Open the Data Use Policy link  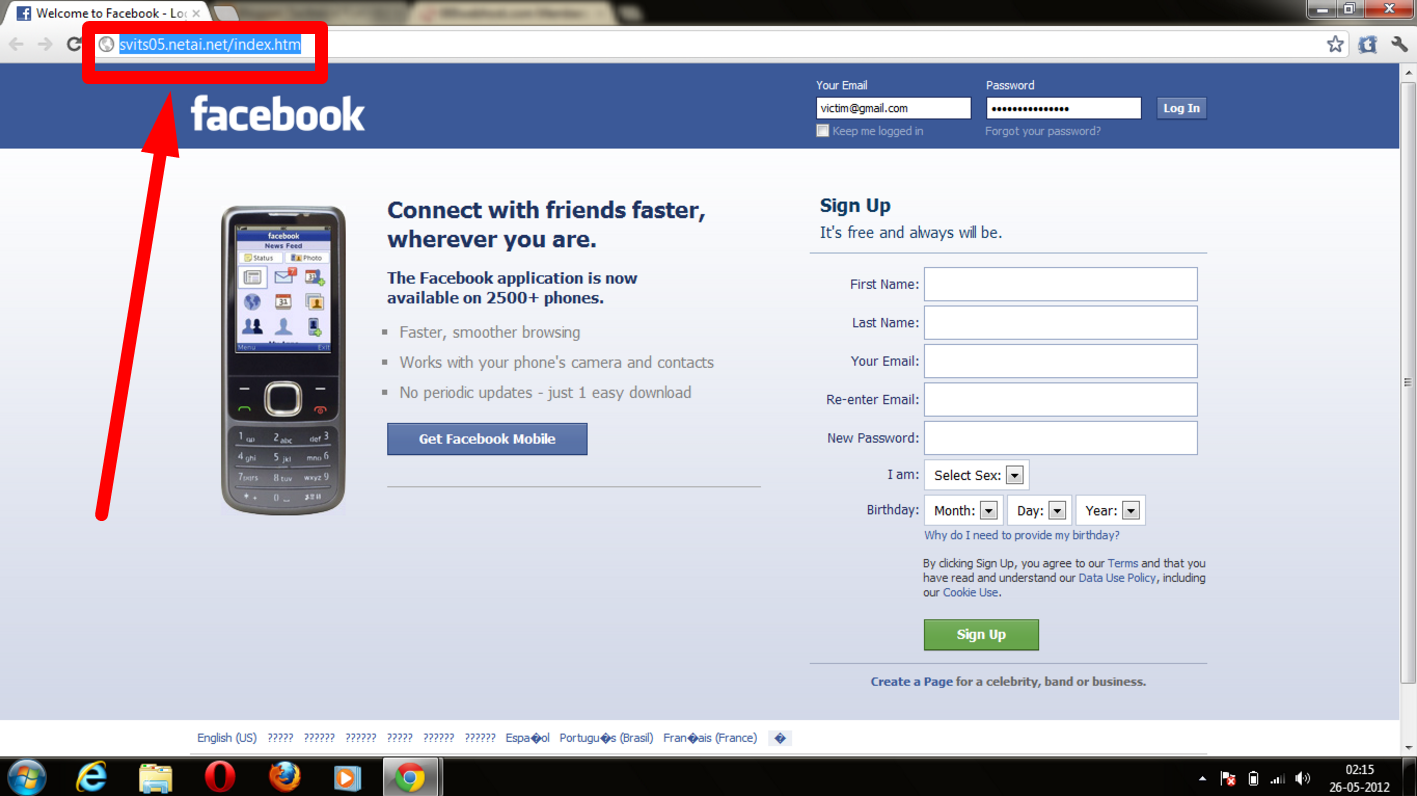coord(1117,577)
